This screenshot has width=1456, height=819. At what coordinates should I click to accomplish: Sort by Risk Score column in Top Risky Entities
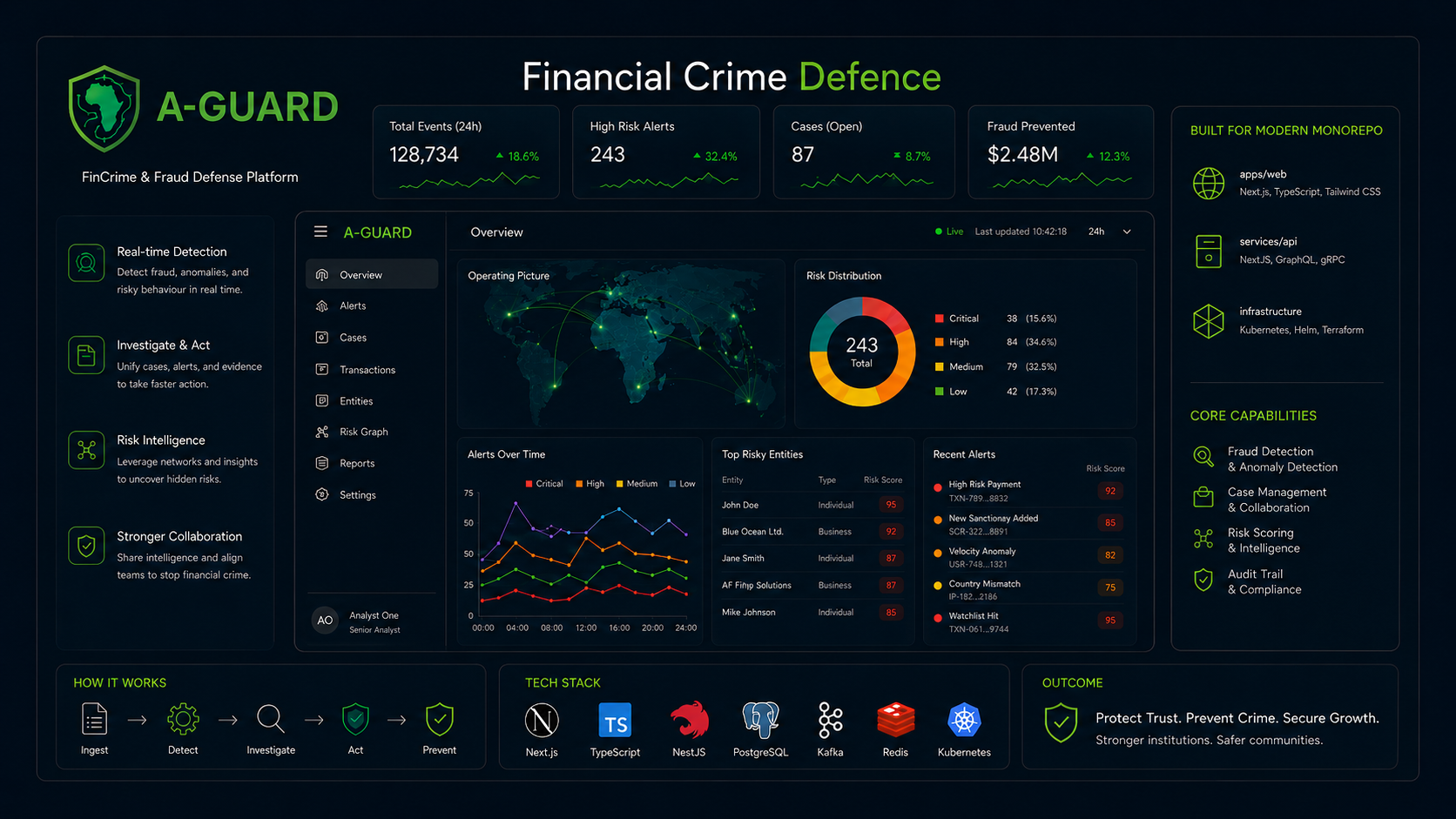coord(883,480)
